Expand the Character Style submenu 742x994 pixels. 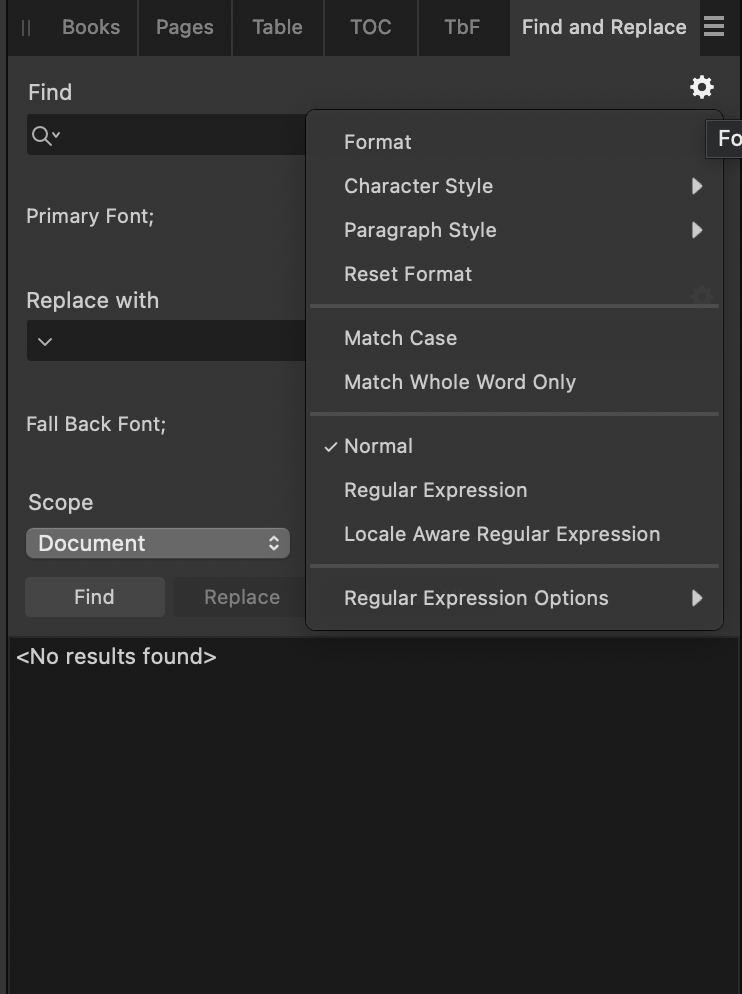(x=418, y=186)
